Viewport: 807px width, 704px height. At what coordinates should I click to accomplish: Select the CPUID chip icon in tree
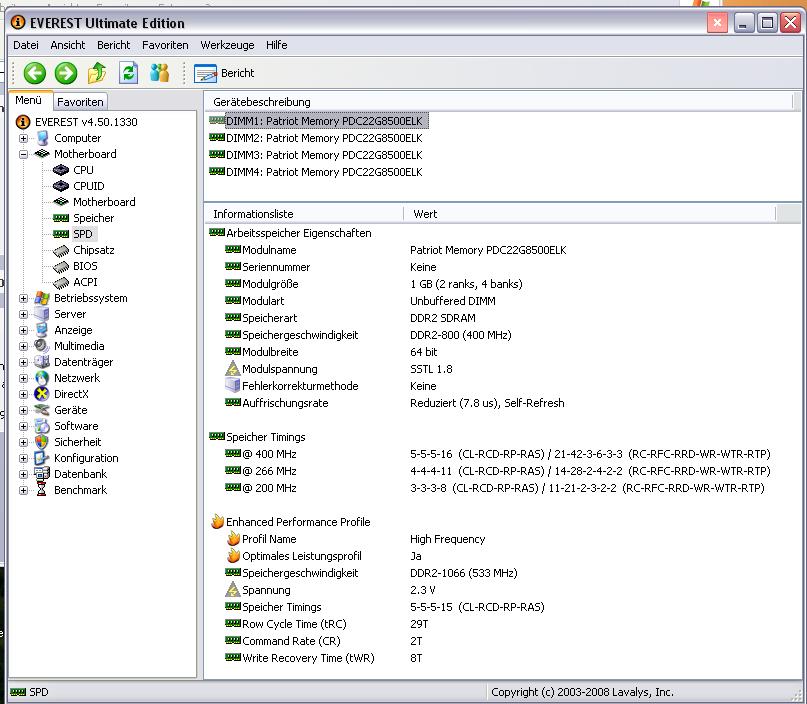pos(61,186)
